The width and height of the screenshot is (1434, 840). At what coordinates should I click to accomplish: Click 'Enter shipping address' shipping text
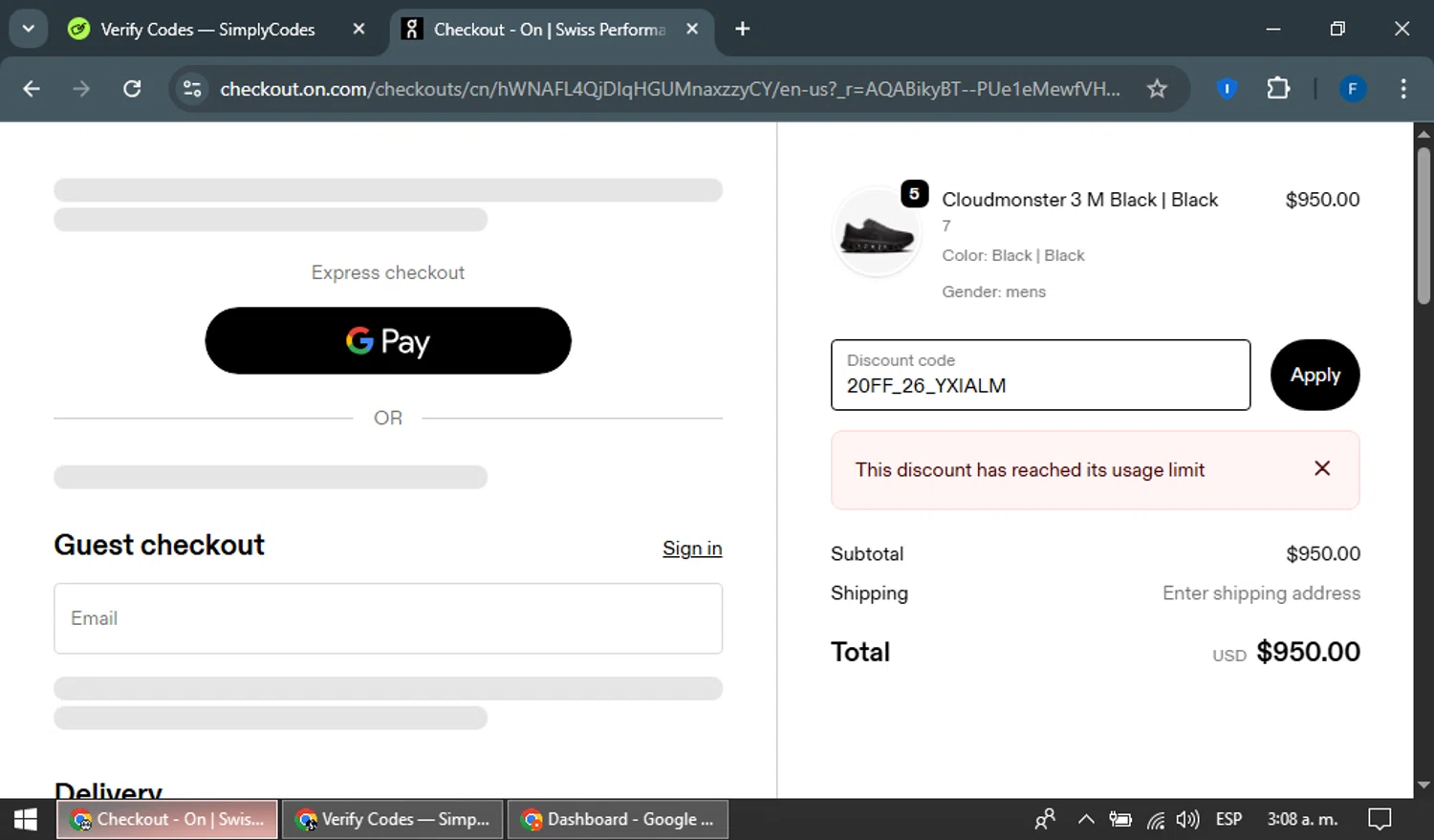click(x=1261, y=593)
